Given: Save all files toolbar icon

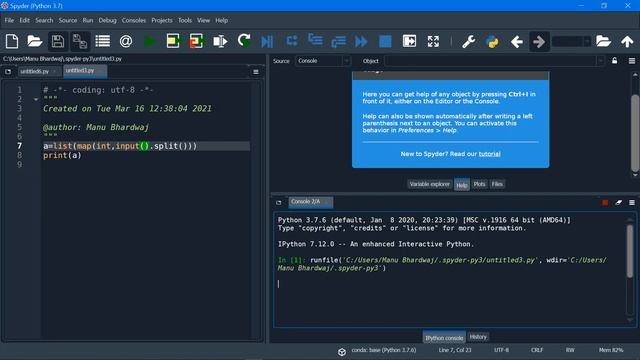Looking at the screenshot, I should [80, 41].
